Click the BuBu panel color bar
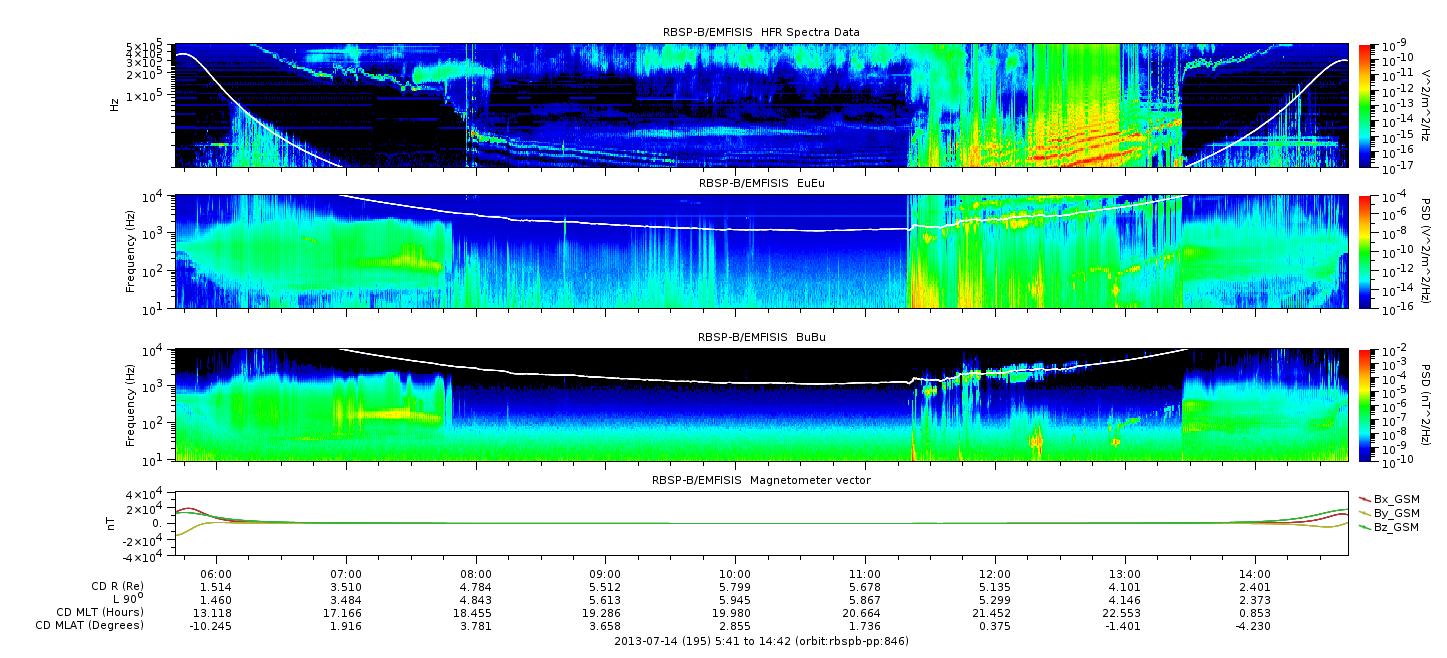The height and width of the screenshot is (658, 1447). click(1365, 405)
